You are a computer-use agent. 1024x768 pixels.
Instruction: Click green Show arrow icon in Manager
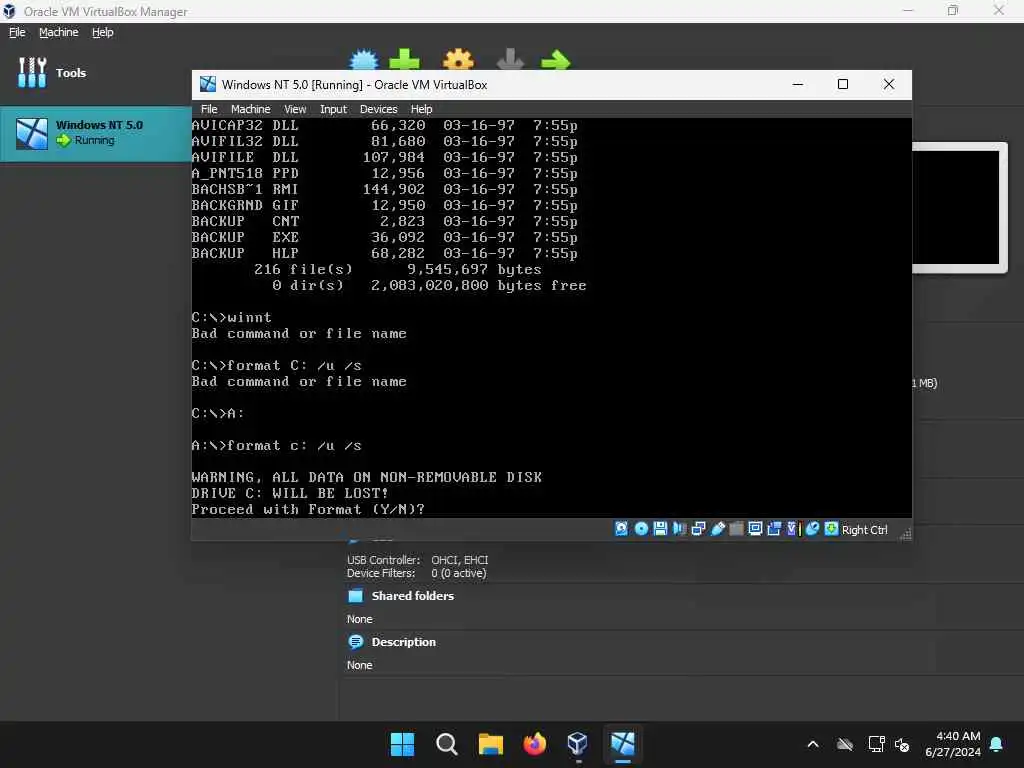[x=556, y=59]
